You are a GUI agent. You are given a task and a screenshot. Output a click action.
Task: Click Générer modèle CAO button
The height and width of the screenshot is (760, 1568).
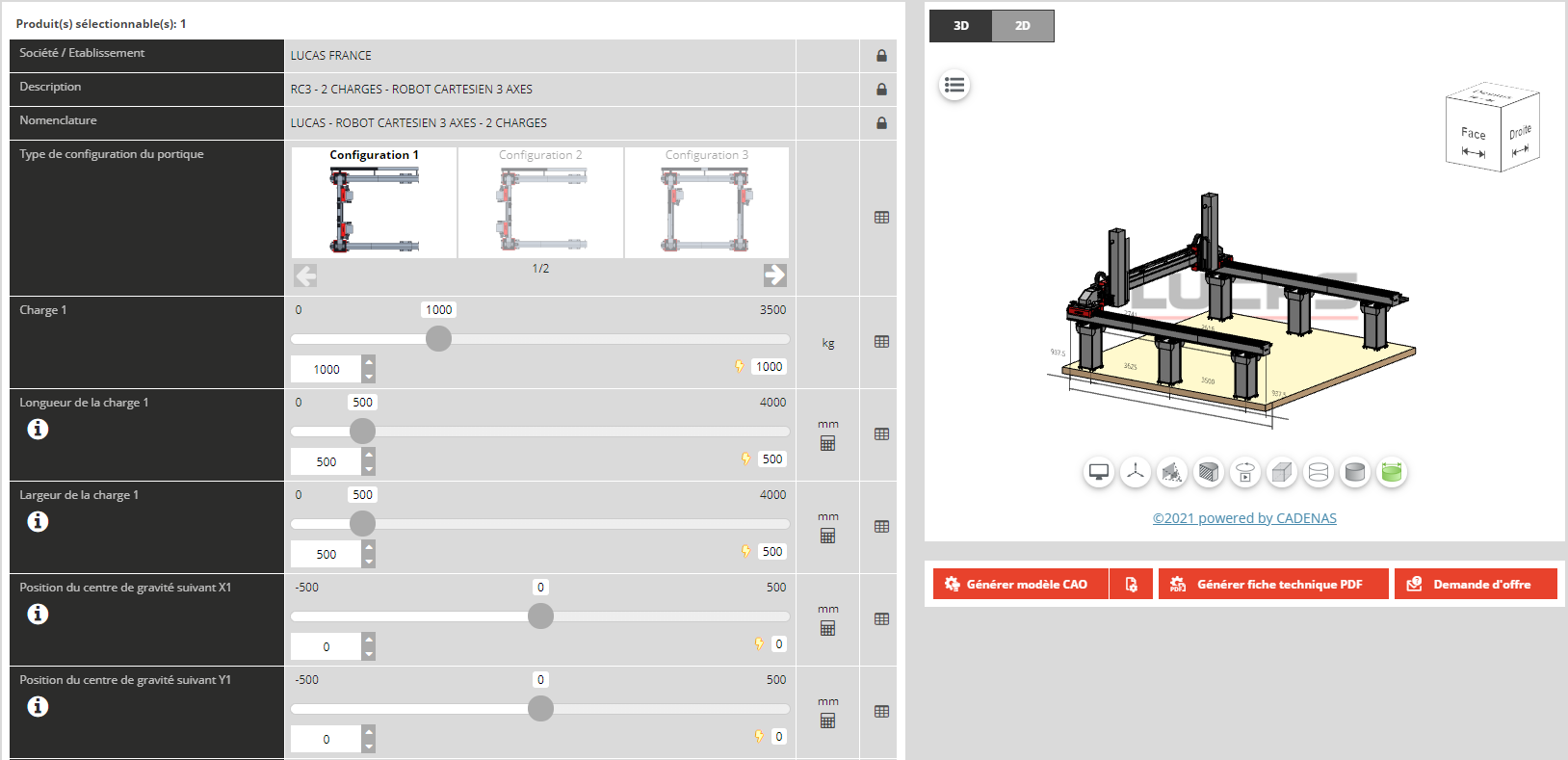1021,584
